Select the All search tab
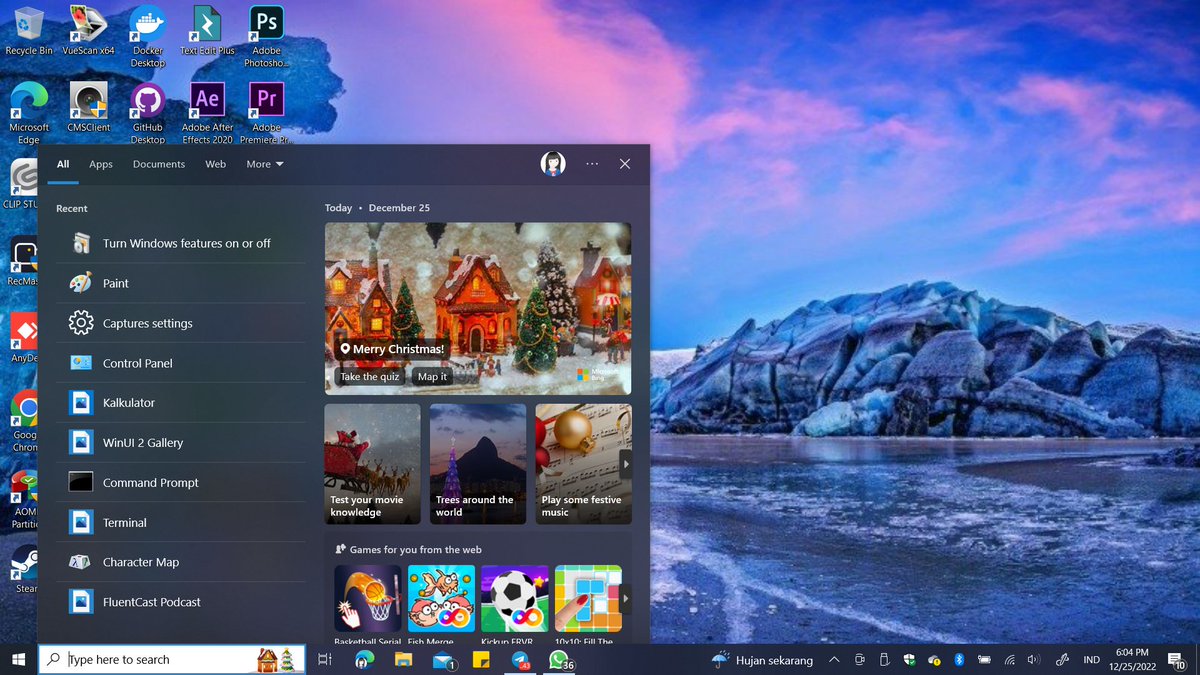1200x675 pixels. pos(63,164)
